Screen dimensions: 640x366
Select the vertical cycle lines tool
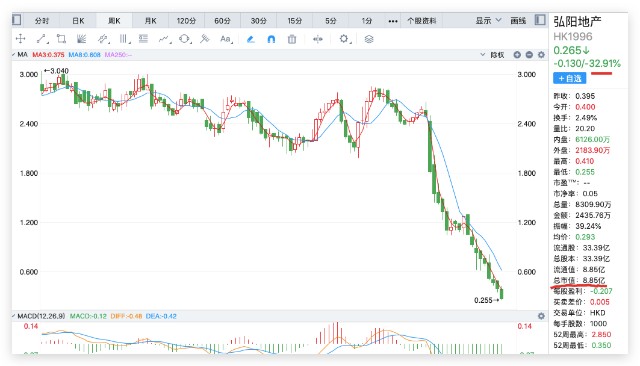pos(124,39)
